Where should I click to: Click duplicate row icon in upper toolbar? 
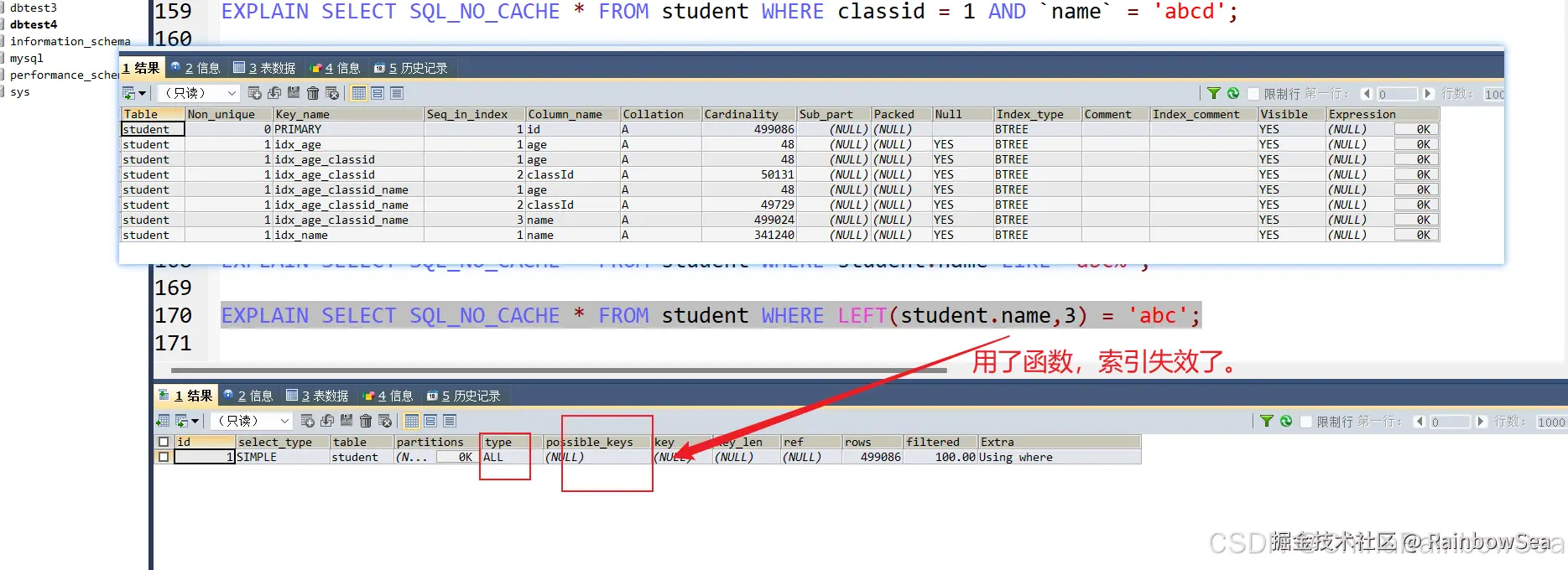273,93
